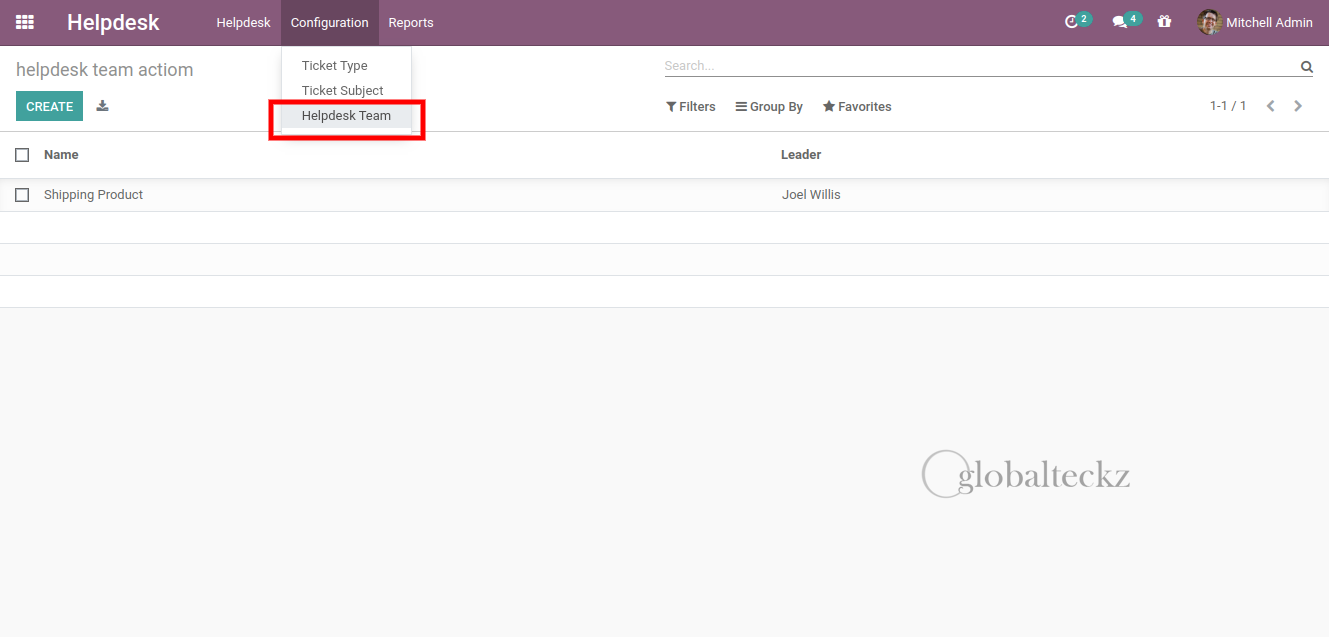The height and width of the screenshot is (637, 1329).
Task: Open the Mitchell Admin user menu
Action: (x=1255, y=22)
